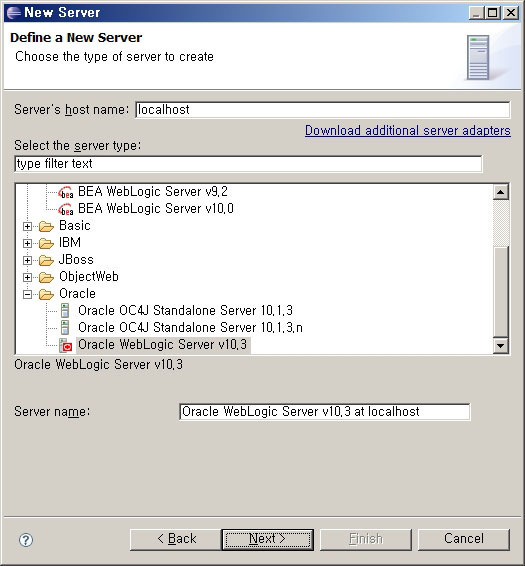Expand the IBM tree node
The width and height of the screenshot is (525, 566).
tap(27, 243)
